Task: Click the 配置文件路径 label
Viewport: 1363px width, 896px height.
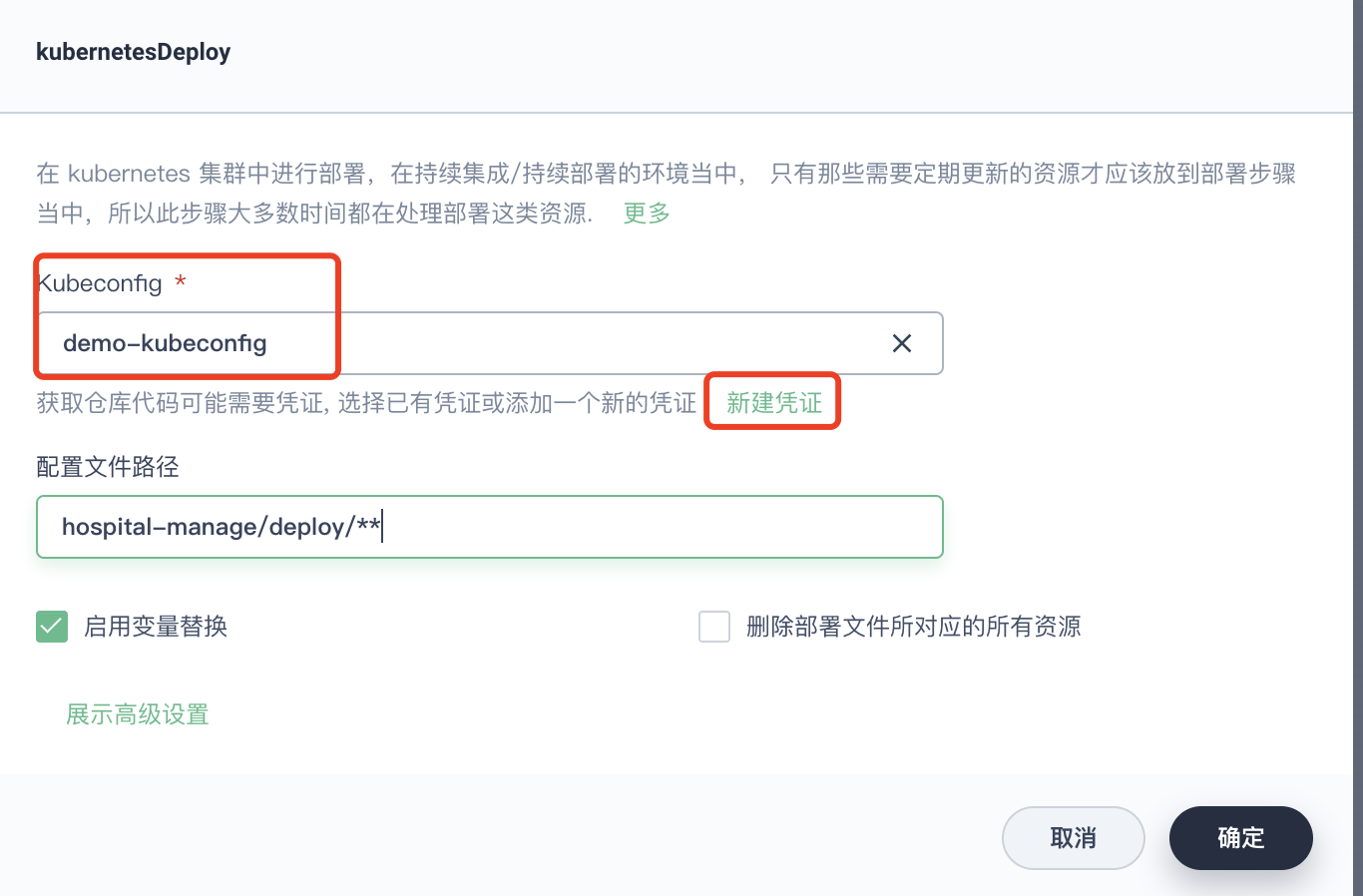Action: [x=108, y=467]
